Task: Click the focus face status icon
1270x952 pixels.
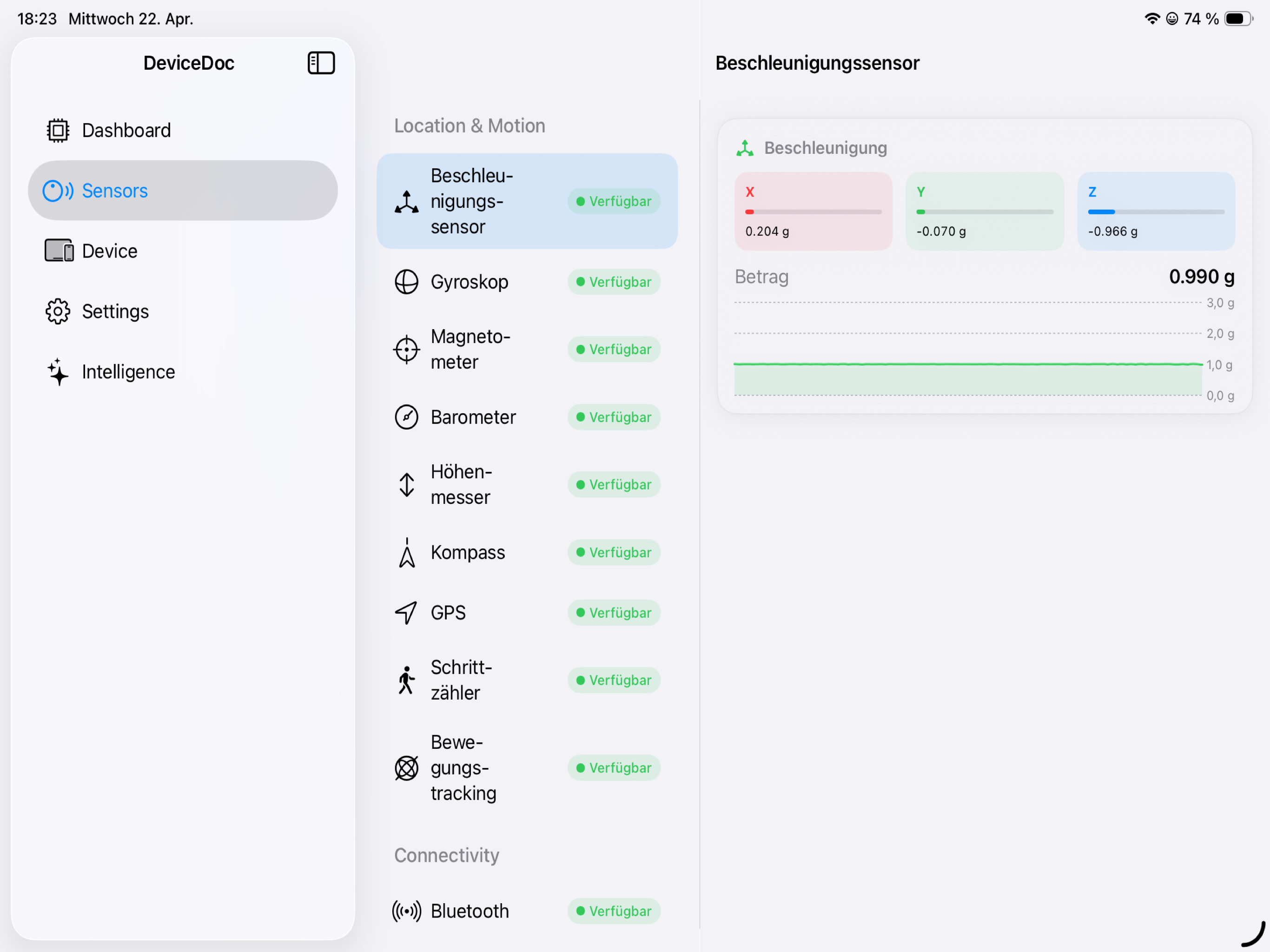Action: [1172, 19]
